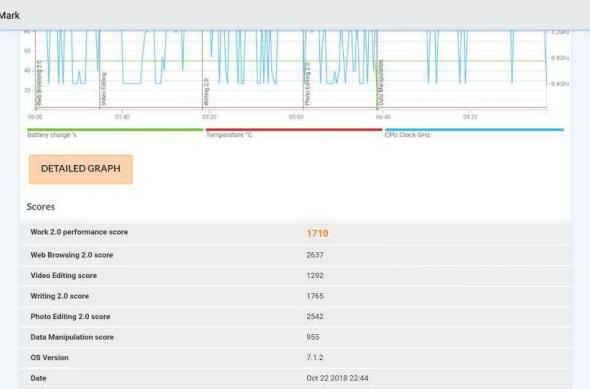Viewport: 590px width, 389px height.
Task: Select the Web Browsing 2.0 graph marker
Action: click(x=39, y=84)
